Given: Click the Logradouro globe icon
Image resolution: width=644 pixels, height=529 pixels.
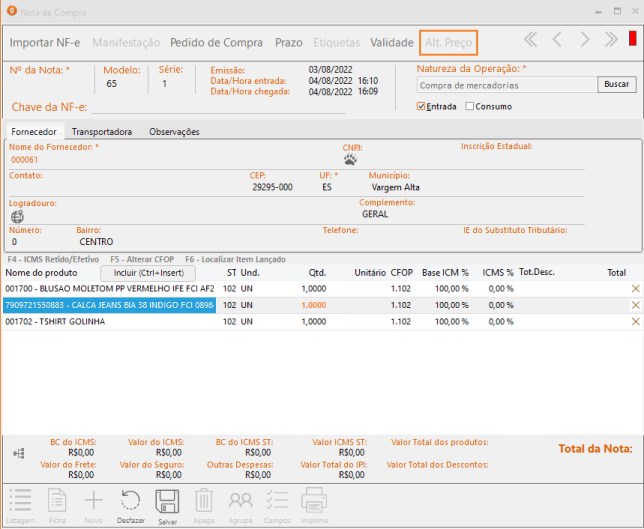Looking at the screenshot, I should (16, 215).
